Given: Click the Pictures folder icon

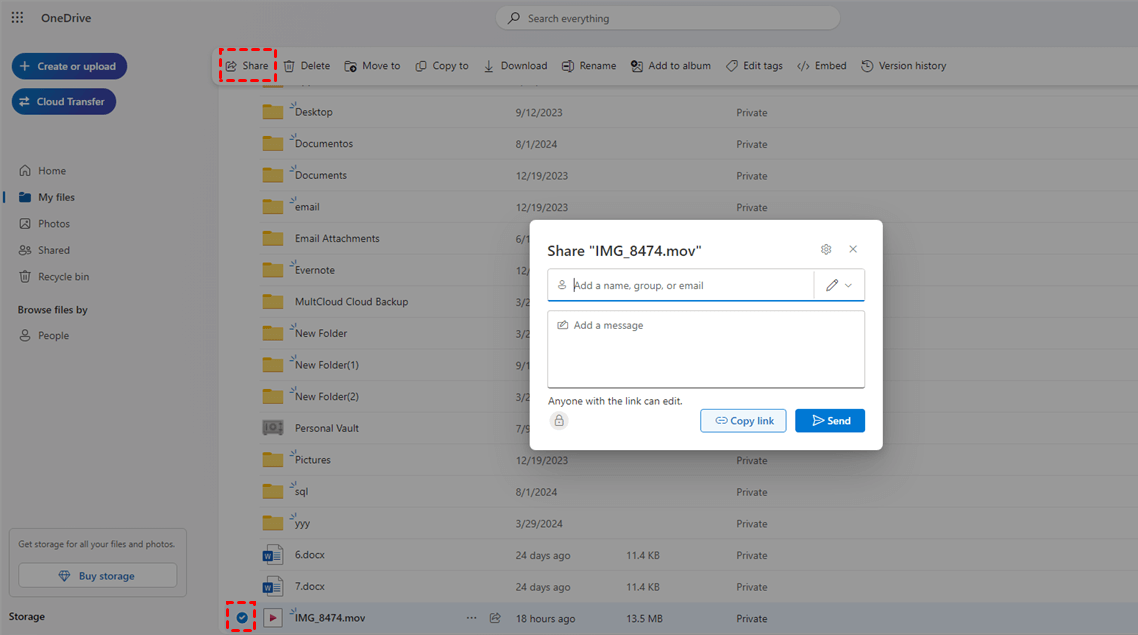Looking at the screenshot, I should (x=273, y=459).
